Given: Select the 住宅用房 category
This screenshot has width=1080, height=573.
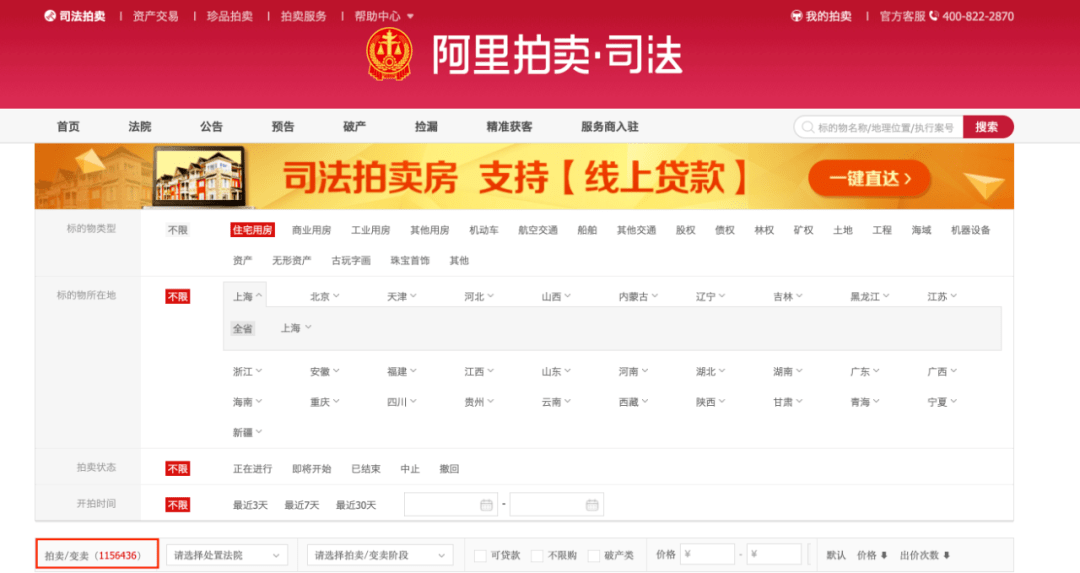Looking at the screenshot, I should pyautogui.click(x=252, y=230).
